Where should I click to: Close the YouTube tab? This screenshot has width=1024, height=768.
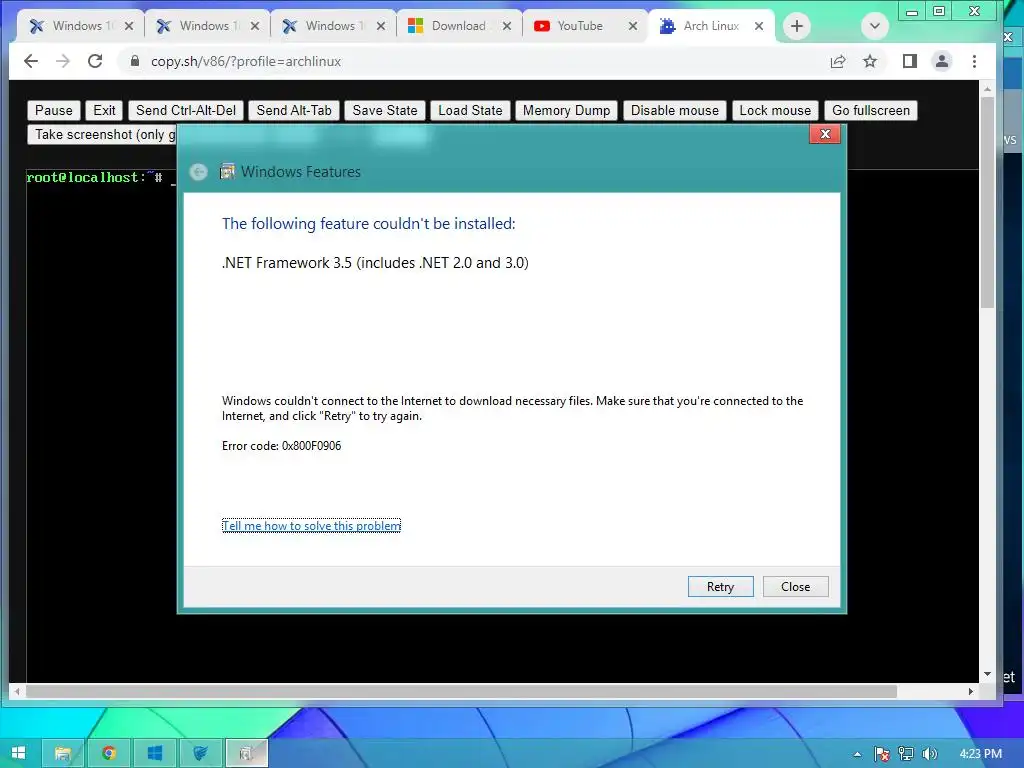coord(632,26)
